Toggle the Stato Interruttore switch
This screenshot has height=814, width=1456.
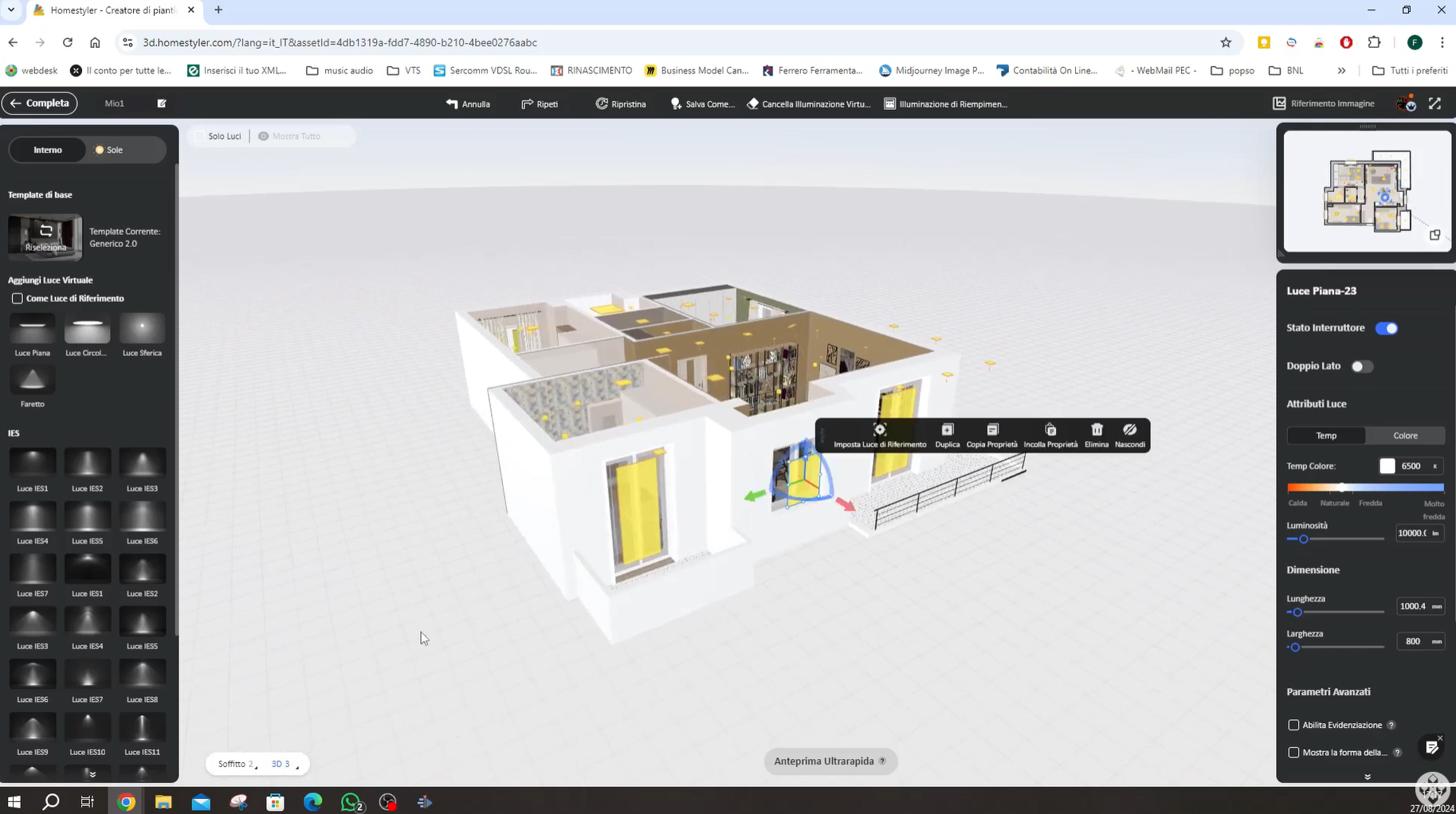(1386, 328)
